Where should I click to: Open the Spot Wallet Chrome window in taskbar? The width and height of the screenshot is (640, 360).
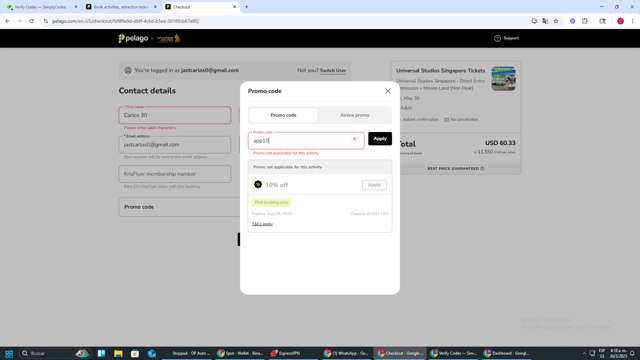click(x=240, y=353)
